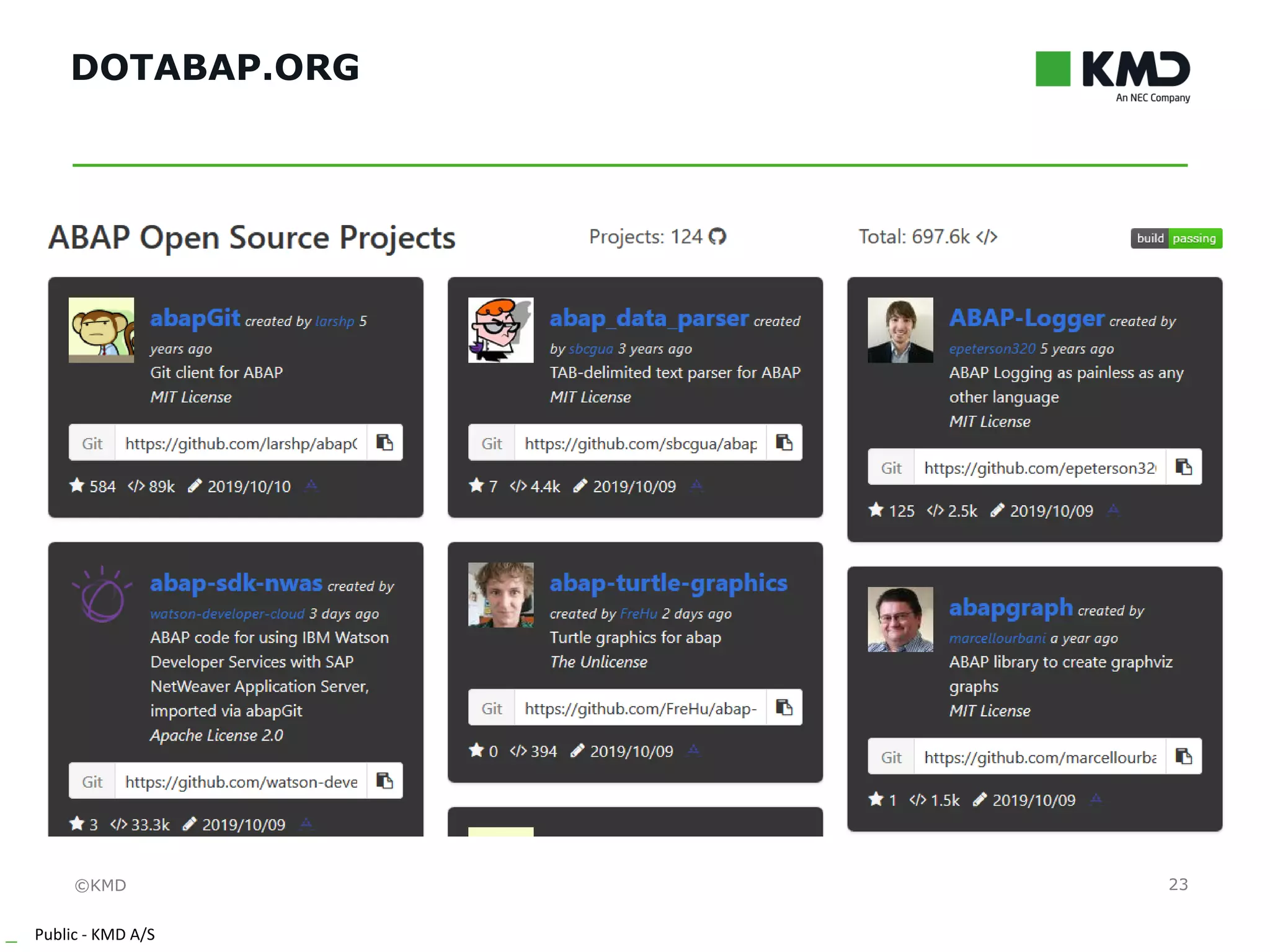
Task: Copy the abap-sdk-nwas Git URL
Action: point(384,781)
